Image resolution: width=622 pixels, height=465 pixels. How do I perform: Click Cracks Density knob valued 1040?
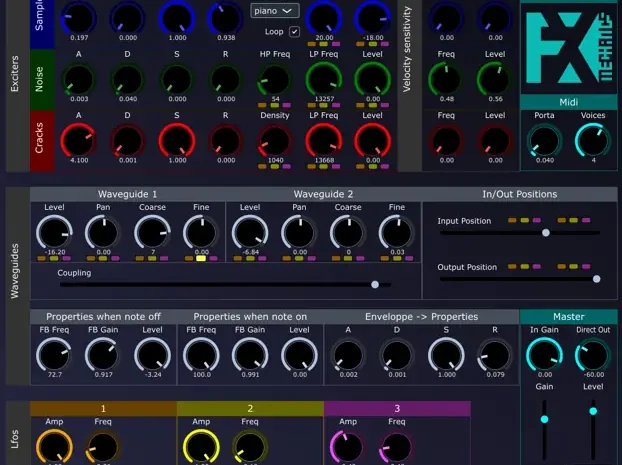coord(275,141)
